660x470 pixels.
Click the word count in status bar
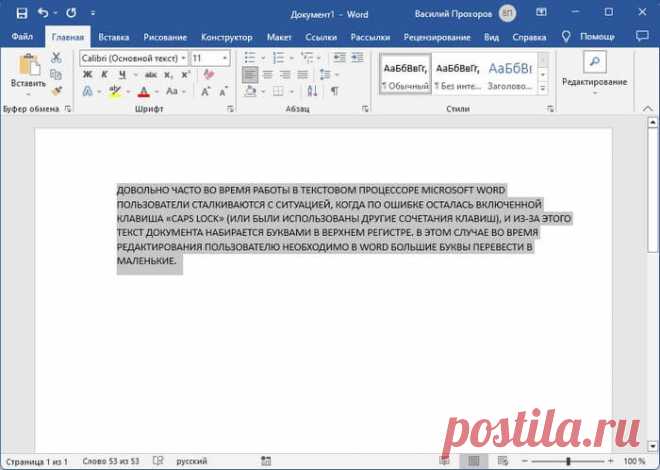(111, 461)
